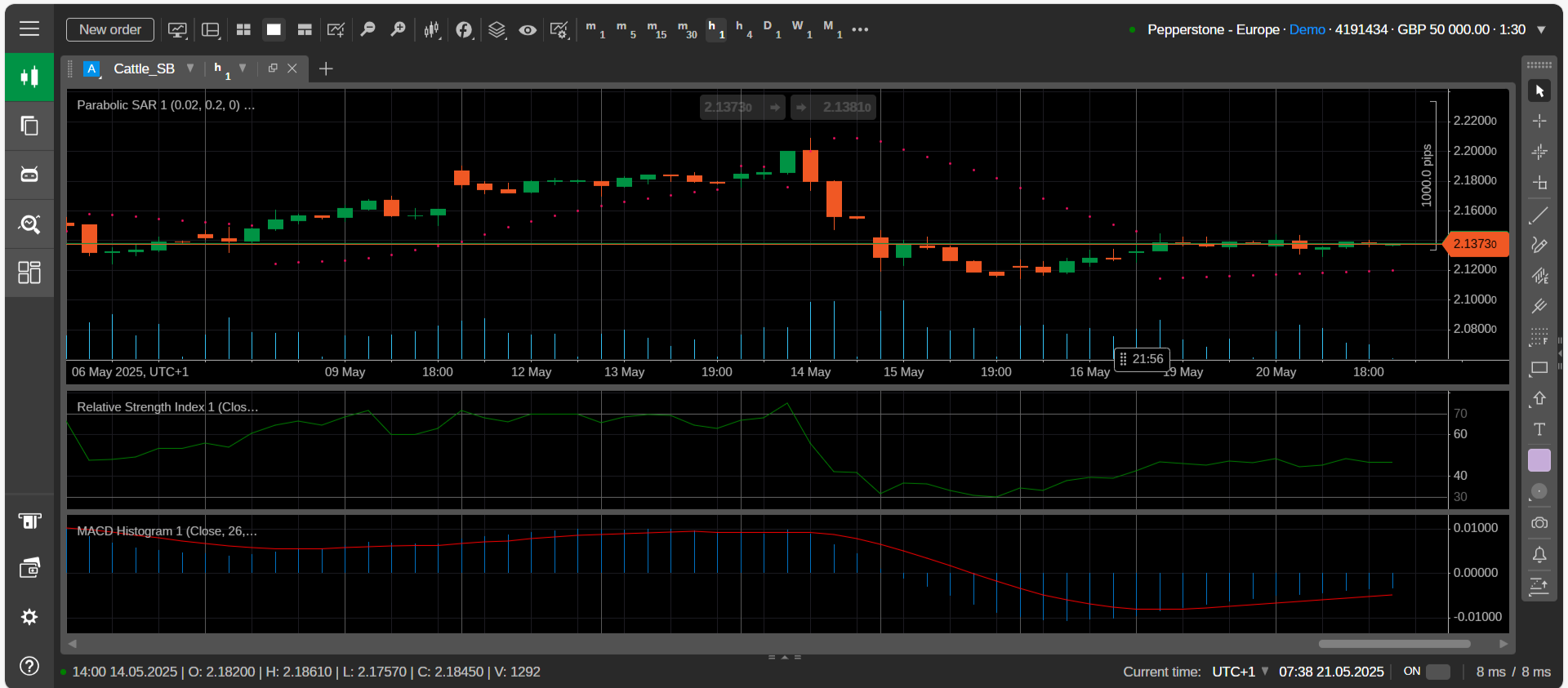Viewport: 1568px width, 688px height.
Task: Select the pencil freehand drawing tool
Action: point(1539,245)
